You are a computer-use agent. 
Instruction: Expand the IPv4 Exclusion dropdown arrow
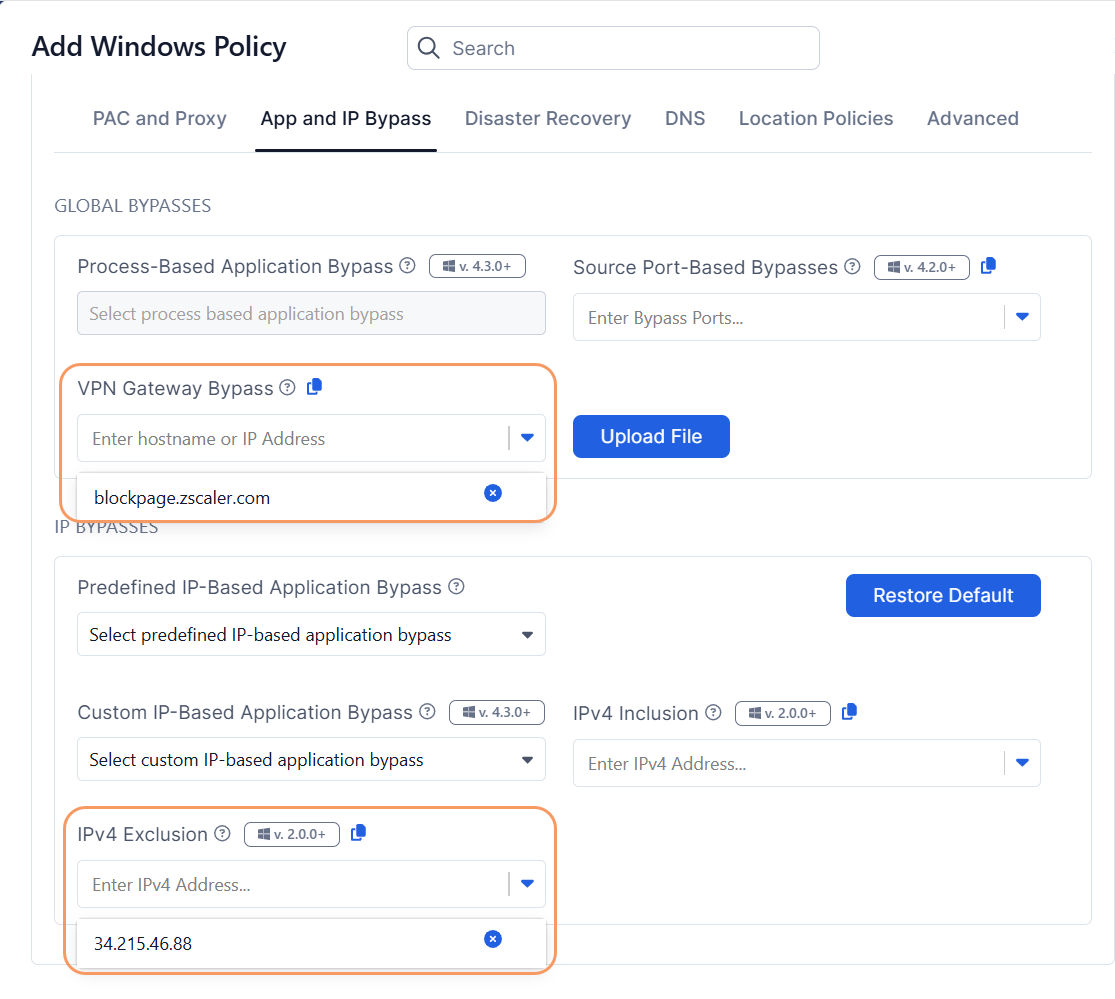pyautogui.click(x=528, y=884)
